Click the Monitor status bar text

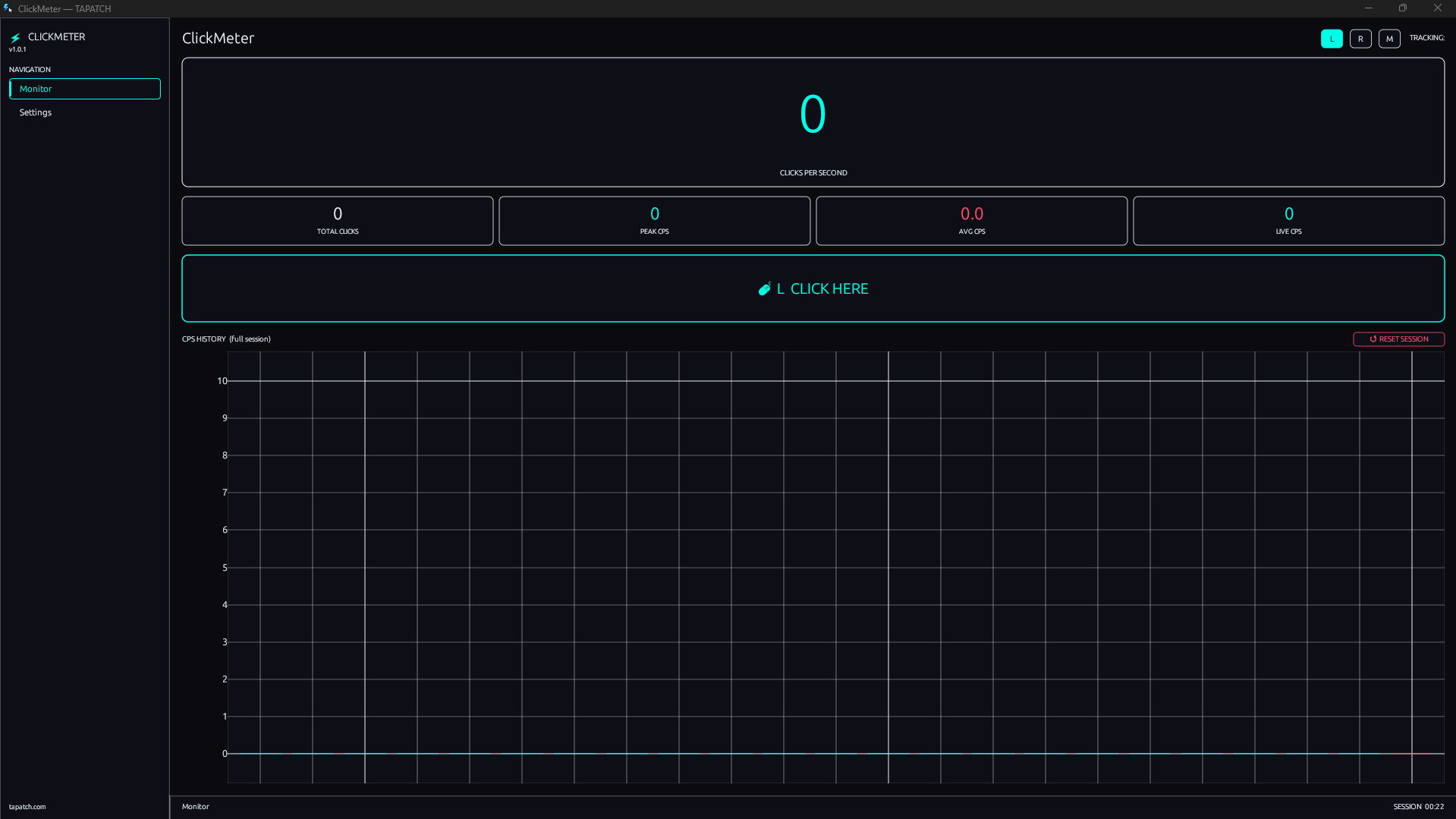point(195,807)
